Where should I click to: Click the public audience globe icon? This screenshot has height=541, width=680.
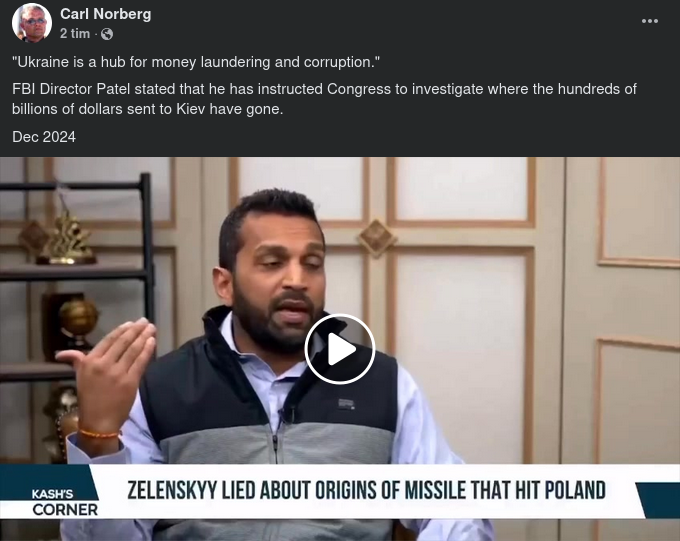coord(107,34)
